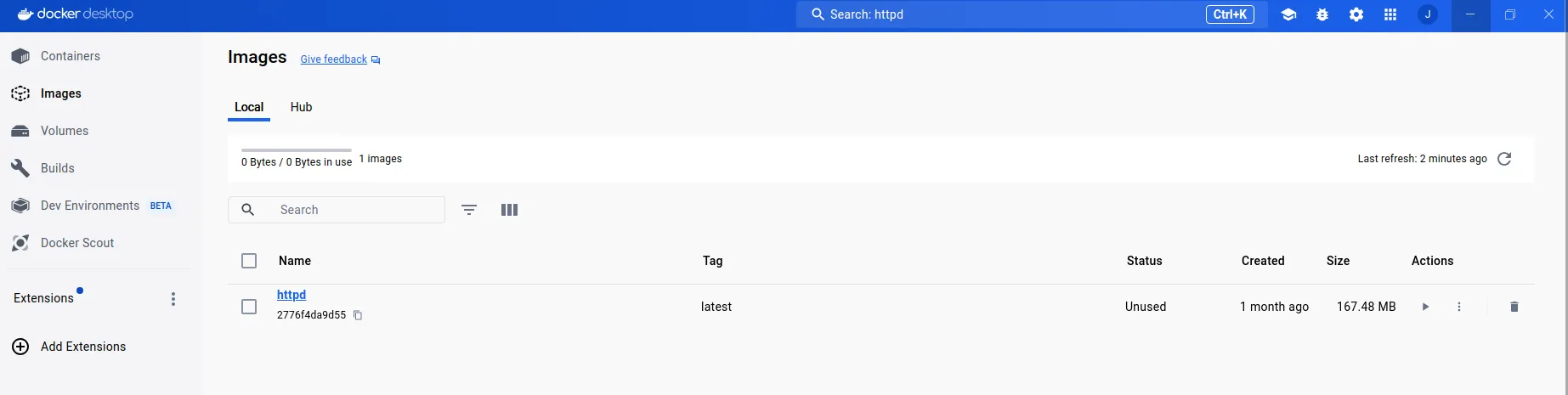1568x395 pixels.
Task: Open the Extensions options menu
Action: 173,299
